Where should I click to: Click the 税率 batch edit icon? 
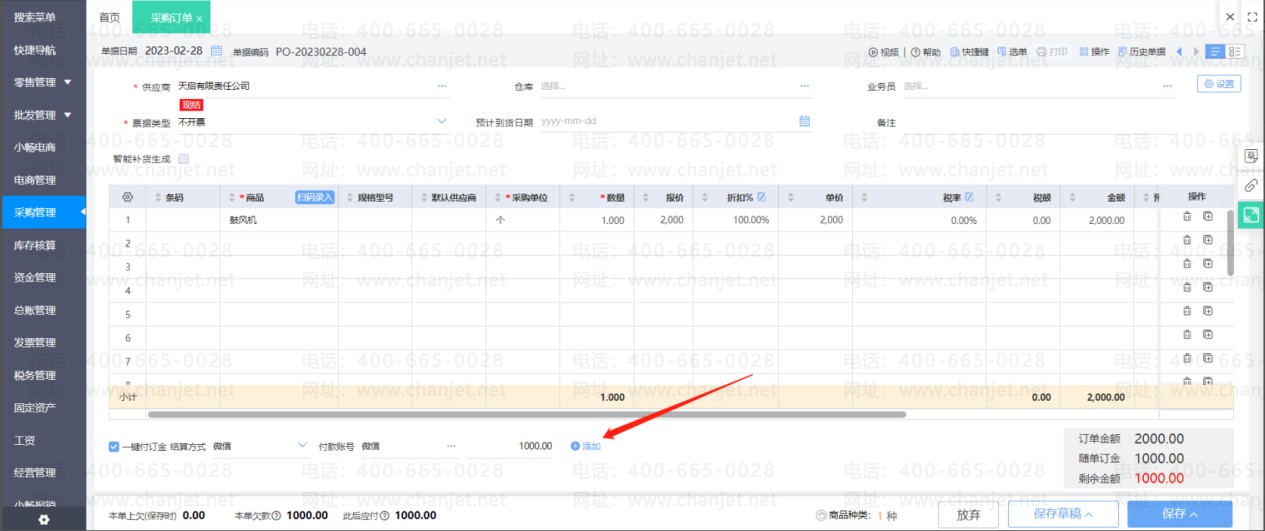click(969, 197)
